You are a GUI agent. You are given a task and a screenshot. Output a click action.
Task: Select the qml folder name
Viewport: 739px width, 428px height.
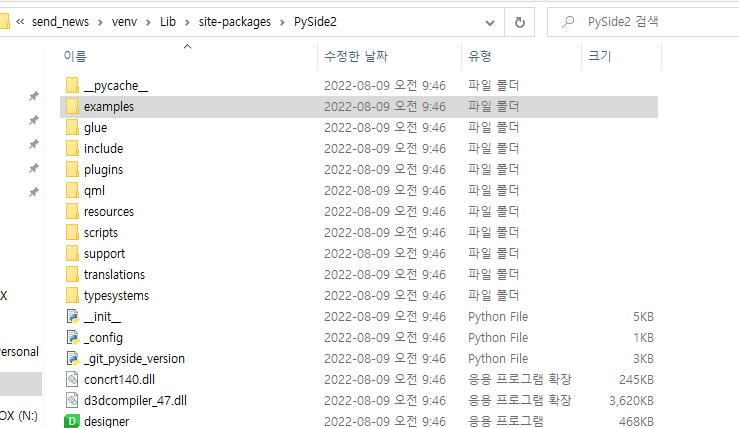[94, 190]
